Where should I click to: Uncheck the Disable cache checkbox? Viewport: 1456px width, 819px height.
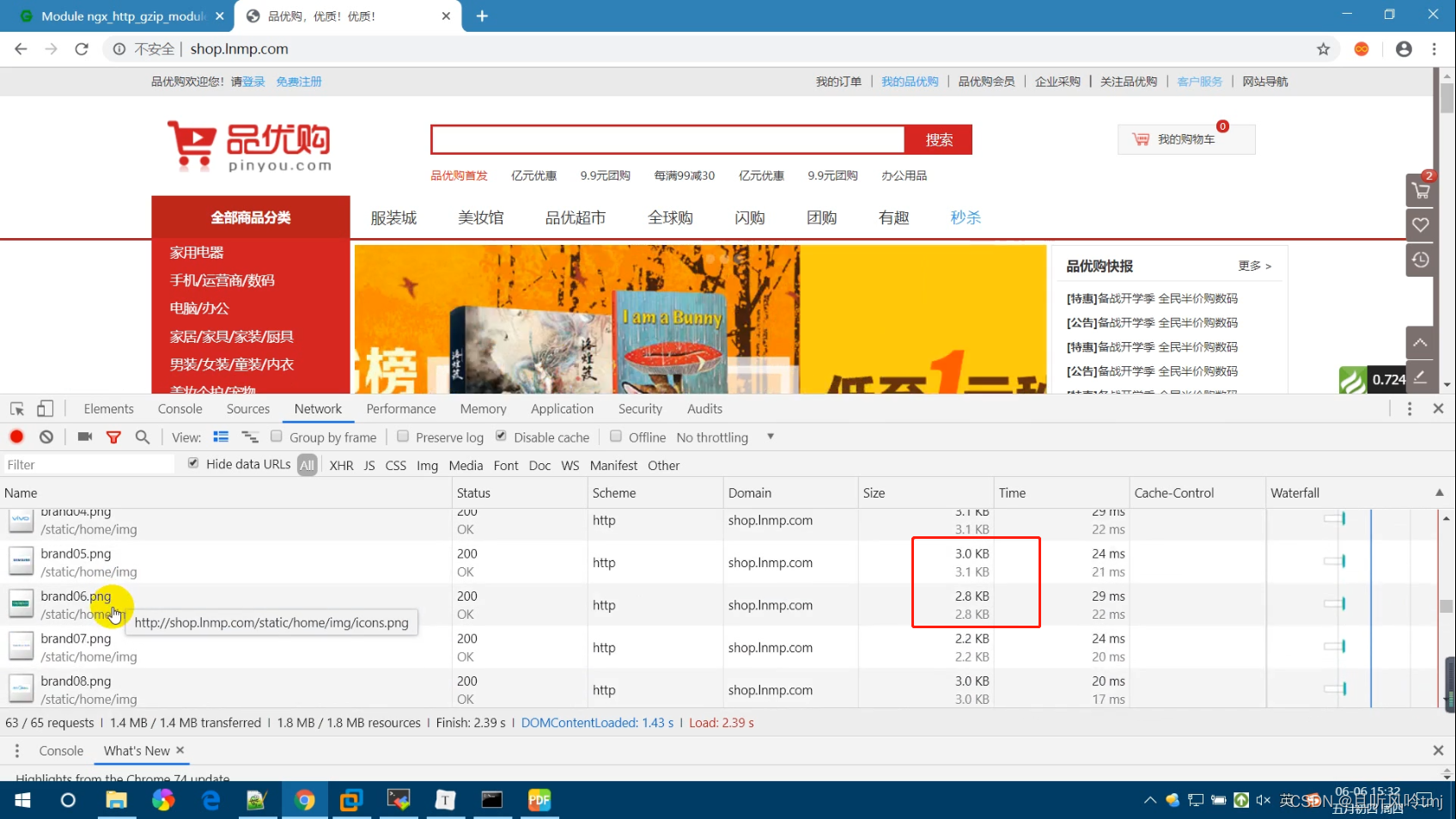pyautogui.click(x=501, y=437)
